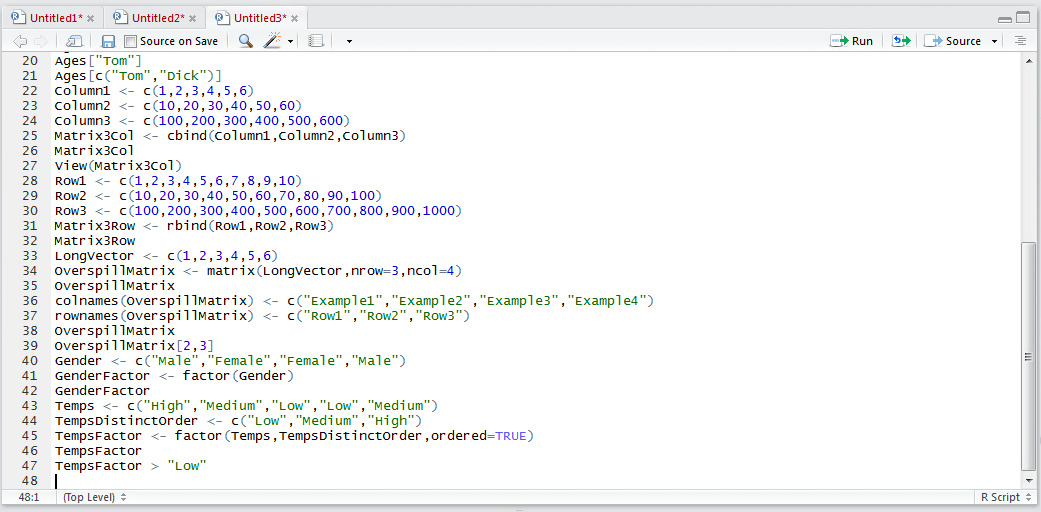Click the TempsDistinctOrder assignment line
This screenshot has height=512, width=1041.
tap(238, 421)
